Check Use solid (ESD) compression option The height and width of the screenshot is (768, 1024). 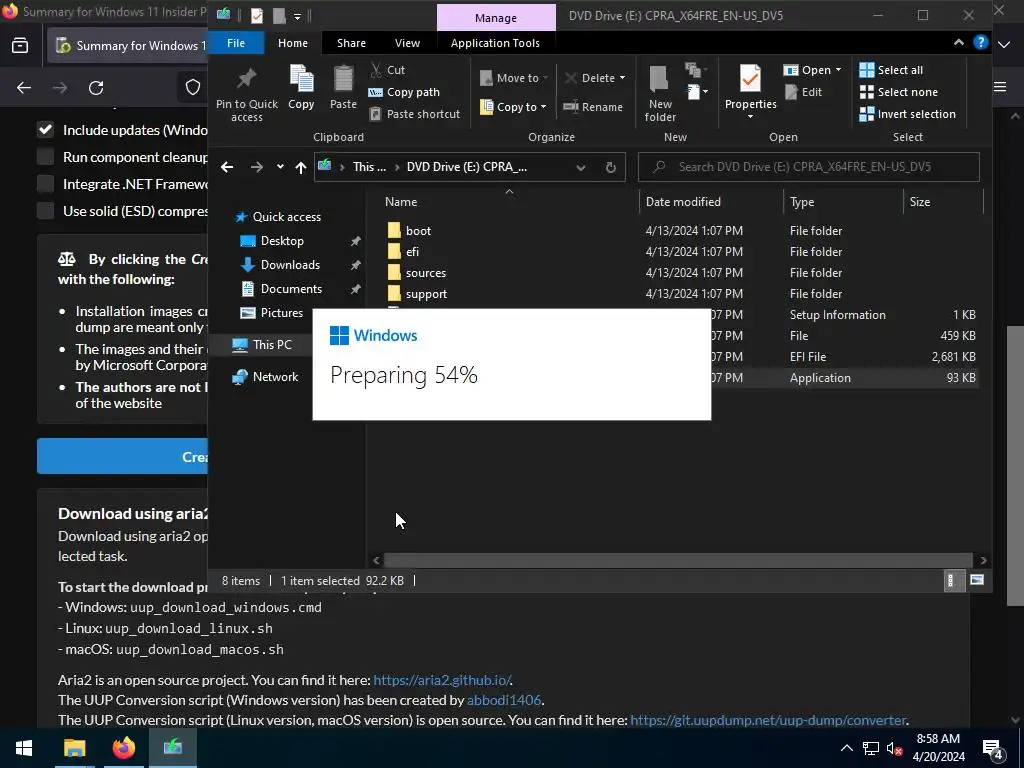coord(45,211)
